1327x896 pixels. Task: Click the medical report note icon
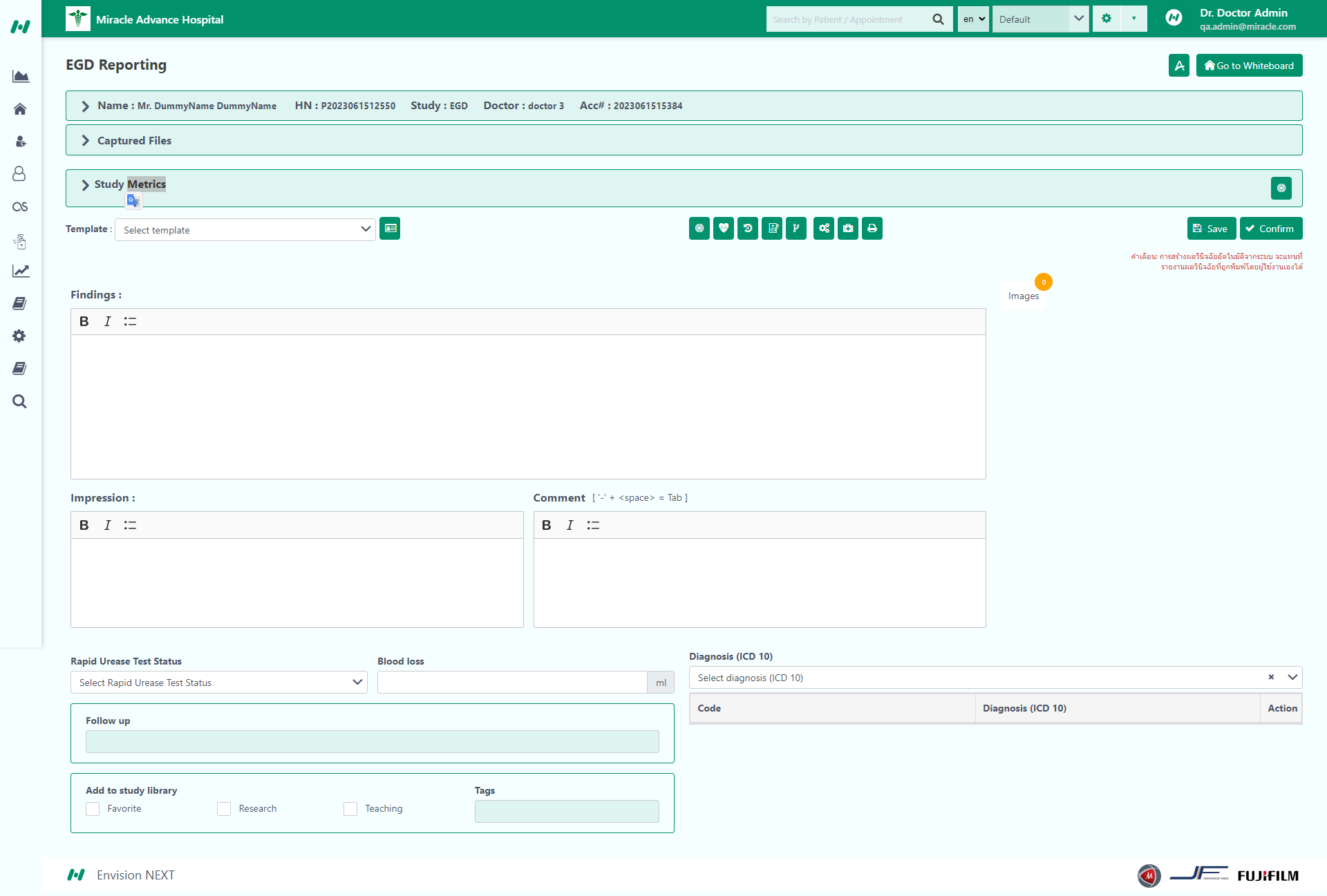click(x=772, y=229)
